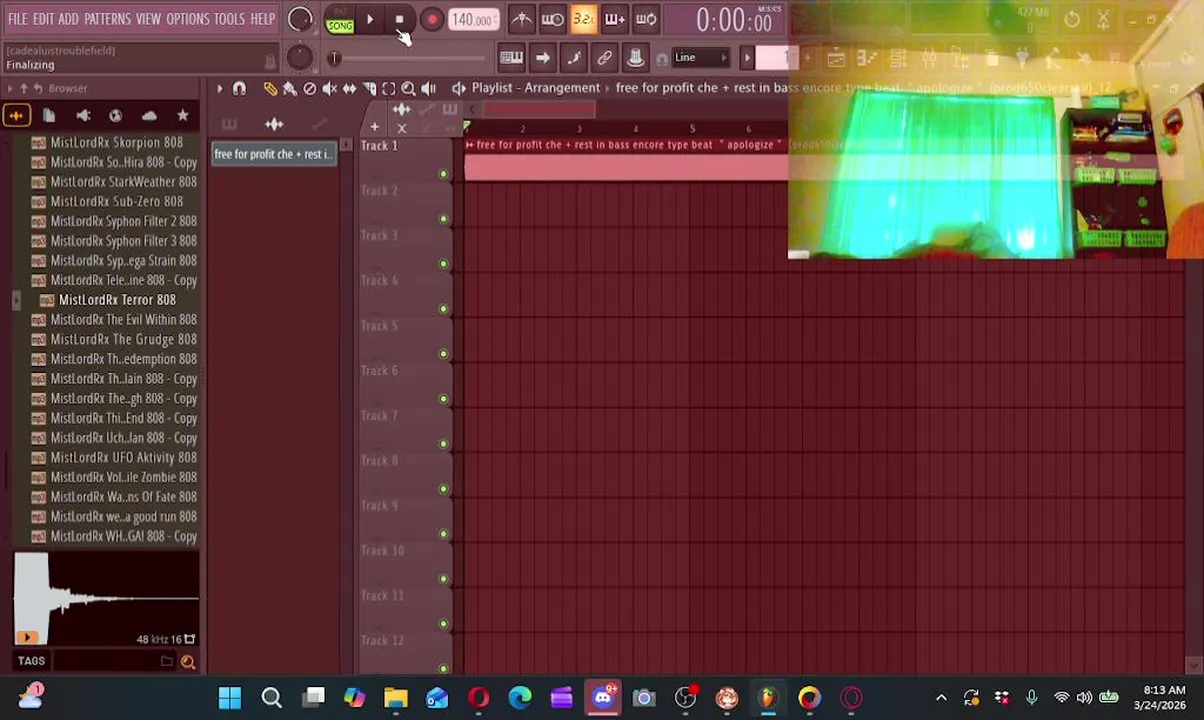Click the playlist snap magnet icon
Viewport: 1204px width, 720px height.
pos(239,89)
